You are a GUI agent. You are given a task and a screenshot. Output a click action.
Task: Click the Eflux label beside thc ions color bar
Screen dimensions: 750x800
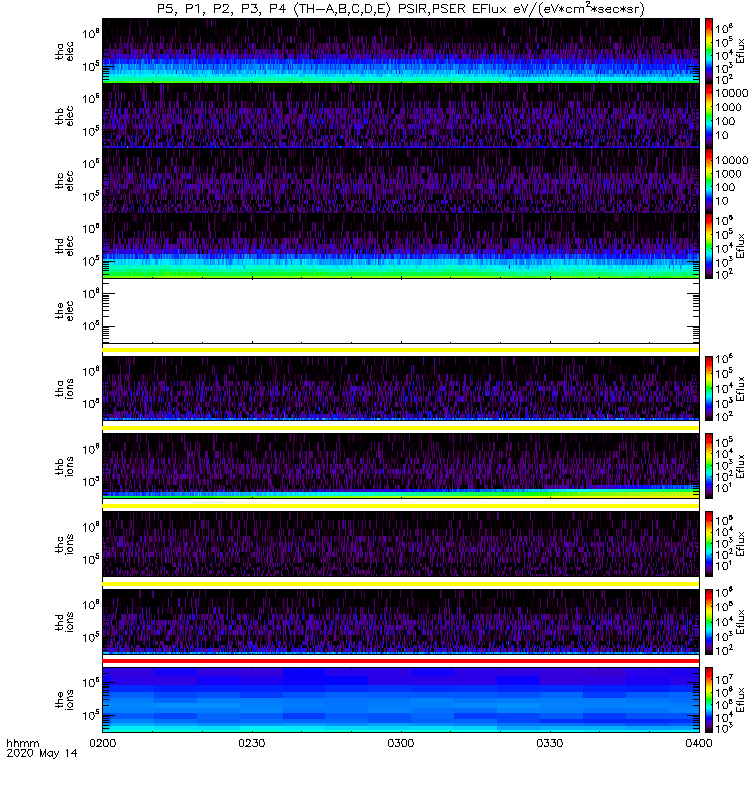[x=741, y=544]
